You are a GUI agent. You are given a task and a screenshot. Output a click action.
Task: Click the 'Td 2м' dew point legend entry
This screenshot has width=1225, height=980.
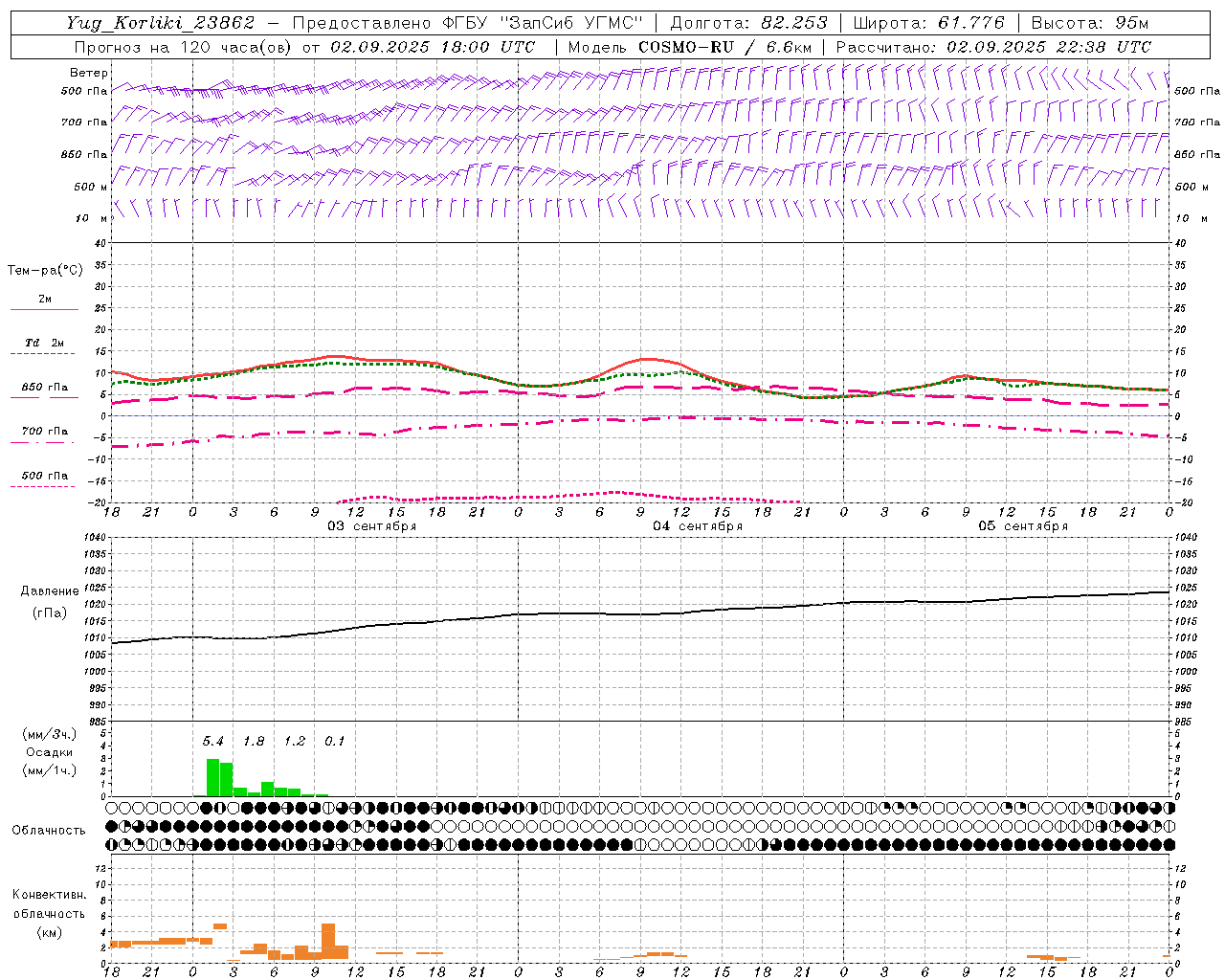tap(45, 343)
